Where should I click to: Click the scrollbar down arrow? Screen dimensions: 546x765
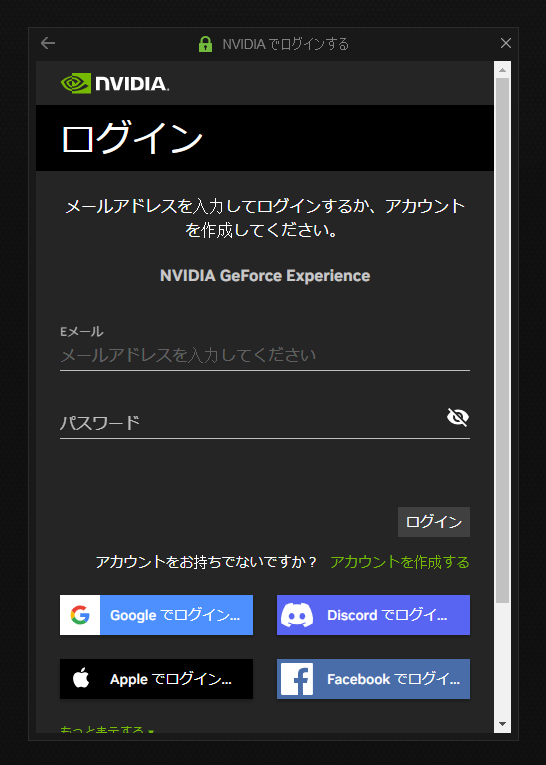[502, 724]
